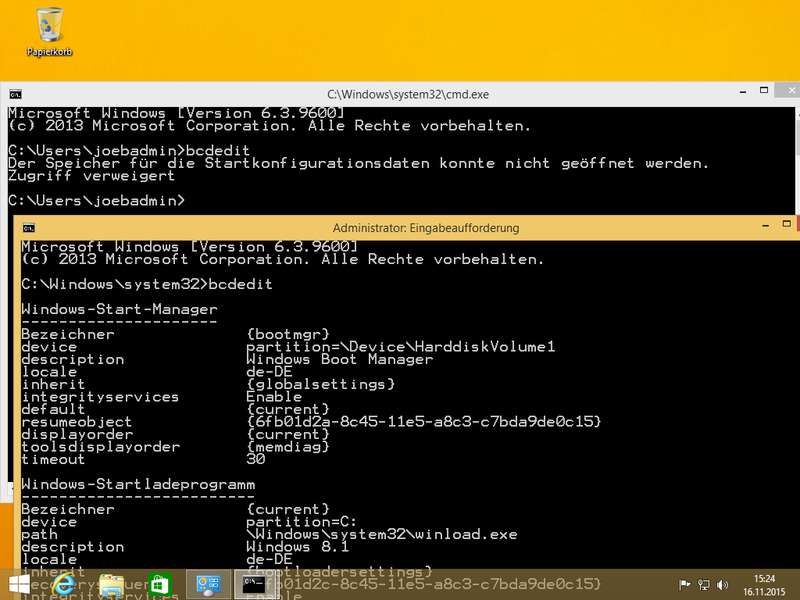Click the network icon in system tray
The width and height of the screenshot is (800, 600).
pyautogui.click(x=704, y=585)
